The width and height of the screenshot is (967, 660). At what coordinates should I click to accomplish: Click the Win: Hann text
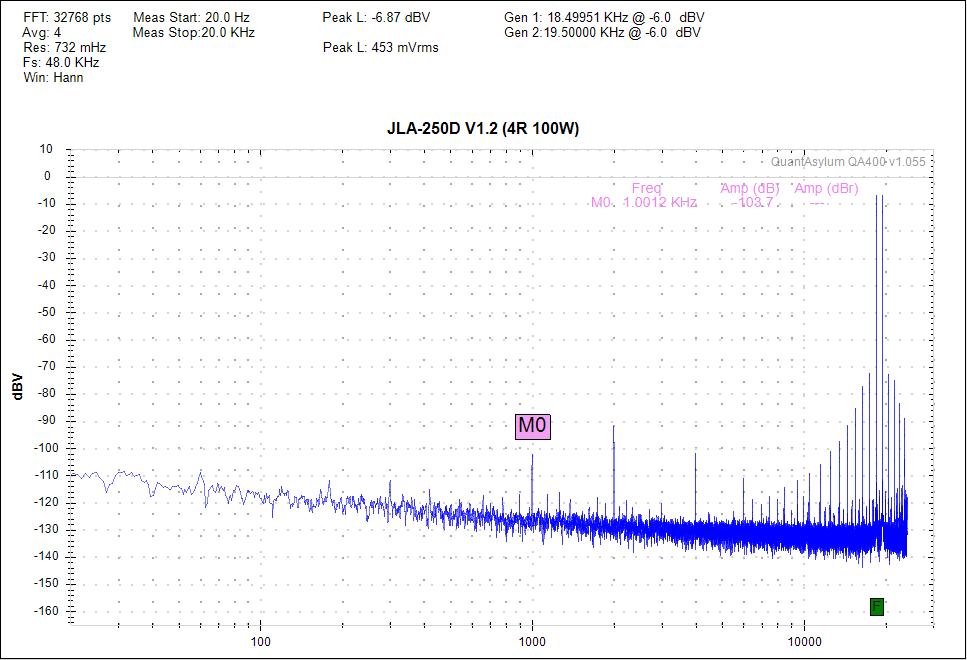[x=53, y=78]
